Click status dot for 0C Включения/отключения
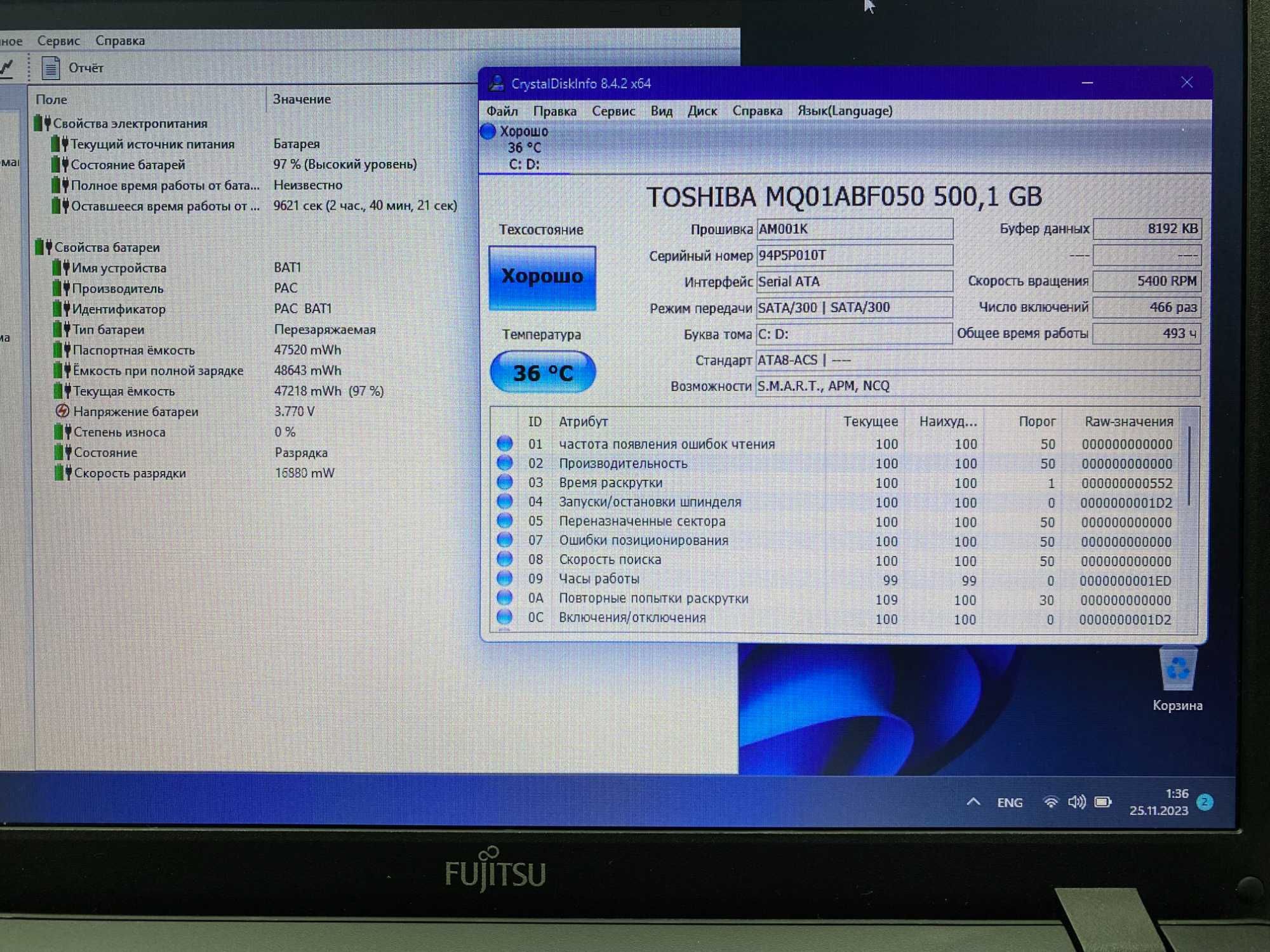The width and height of the screenshot is (1270, 952). [505, 617]
